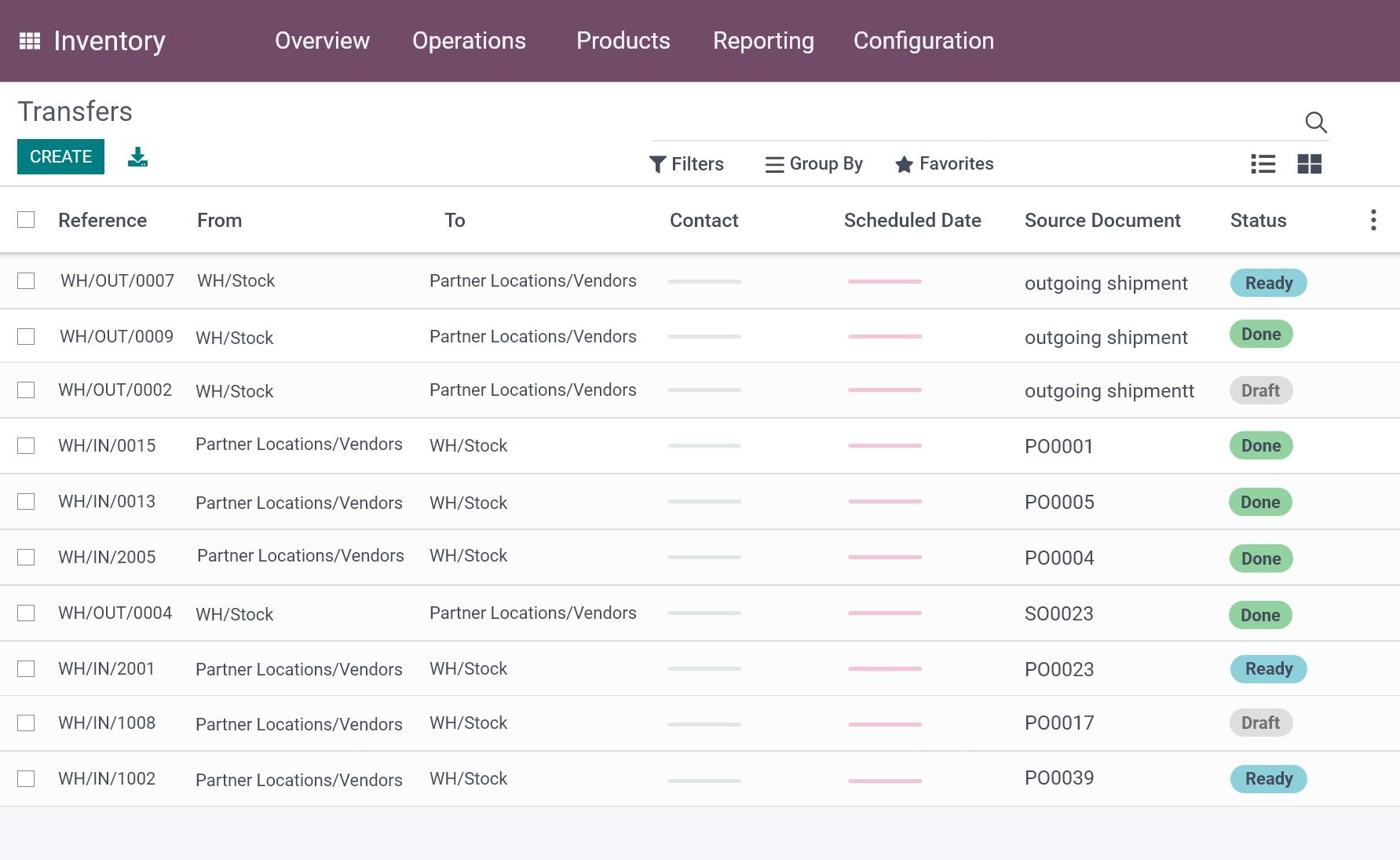Screen dimensions: 1400x860
Task: Click the download/import records icon
Action: coord(137,157)
